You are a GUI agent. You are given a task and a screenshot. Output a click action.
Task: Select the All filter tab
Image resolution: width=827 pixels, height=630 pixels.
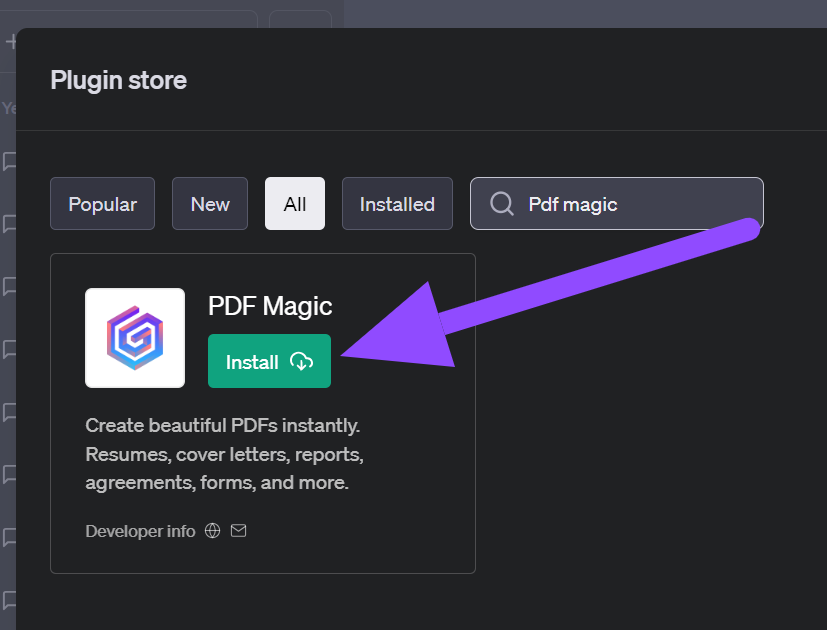295,204
